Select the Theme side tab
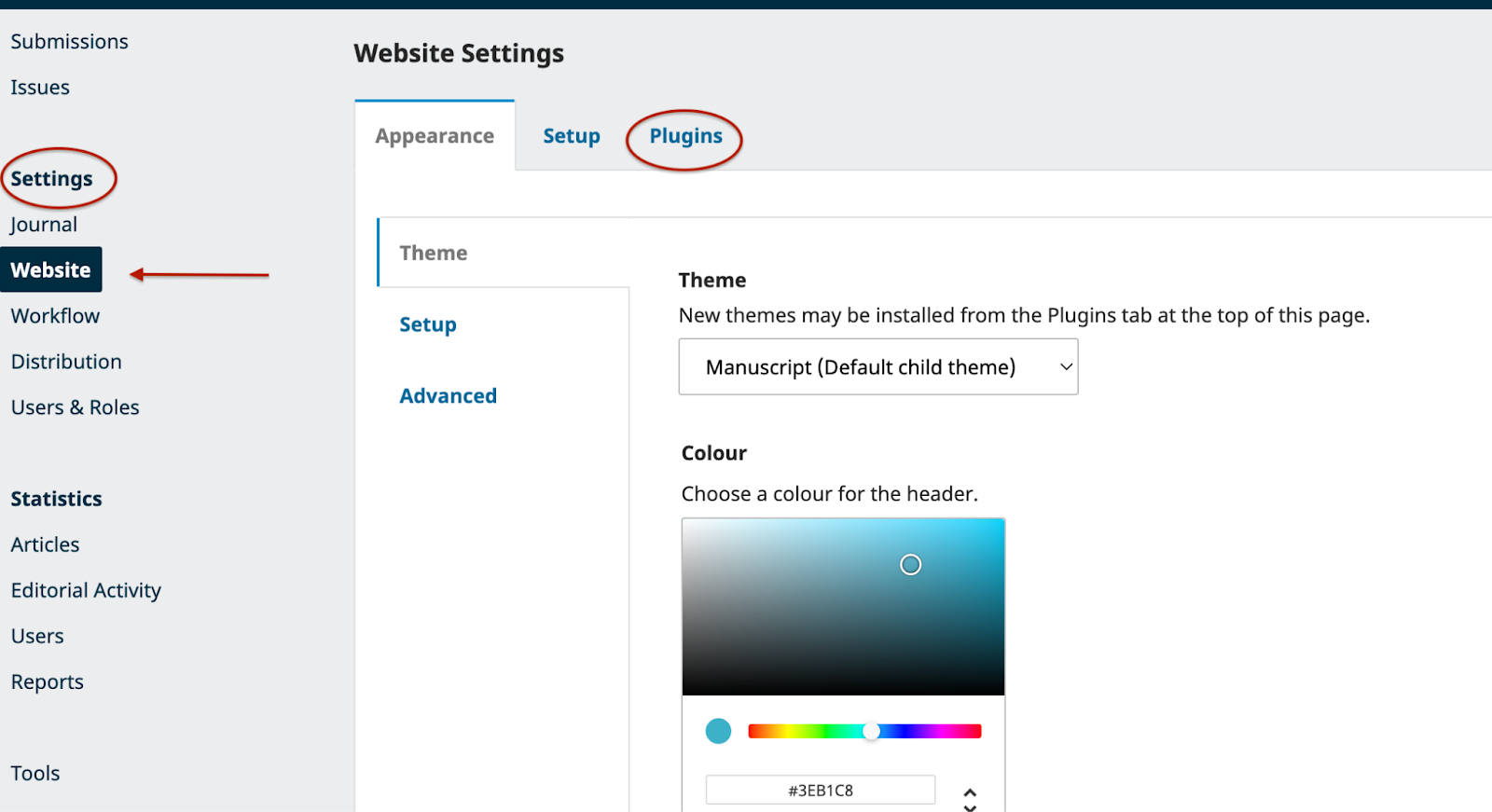The height and width of the screenshot is (812, 1492). tap(433, 253)
